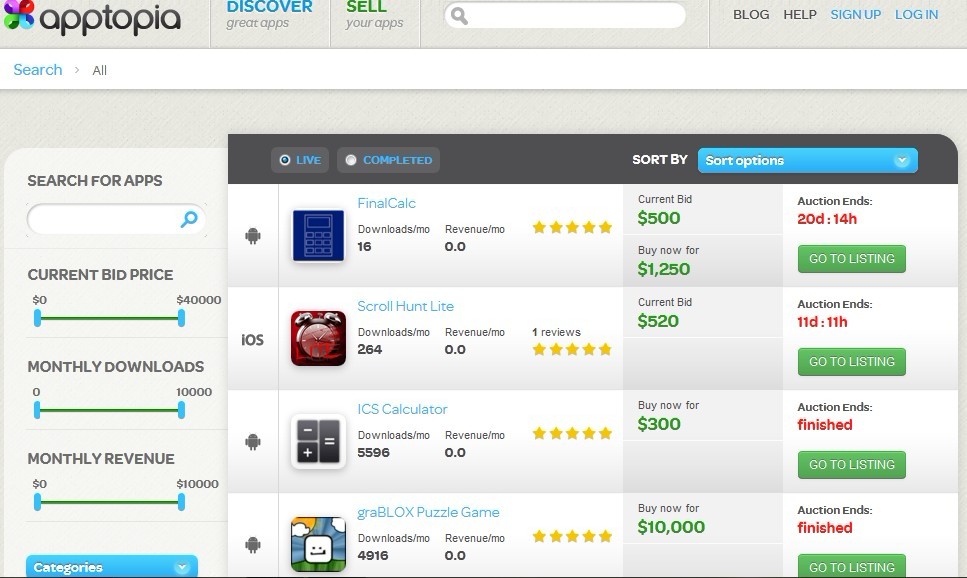Focus the Search For Apps input field
This screenshot has width=967, height=578.
[x=116, y=219]
